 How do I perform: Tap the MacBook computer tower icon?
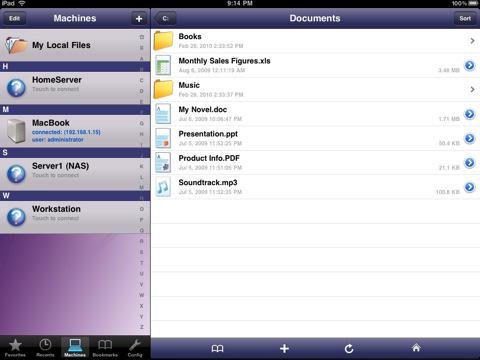click(x=17, y=131)
